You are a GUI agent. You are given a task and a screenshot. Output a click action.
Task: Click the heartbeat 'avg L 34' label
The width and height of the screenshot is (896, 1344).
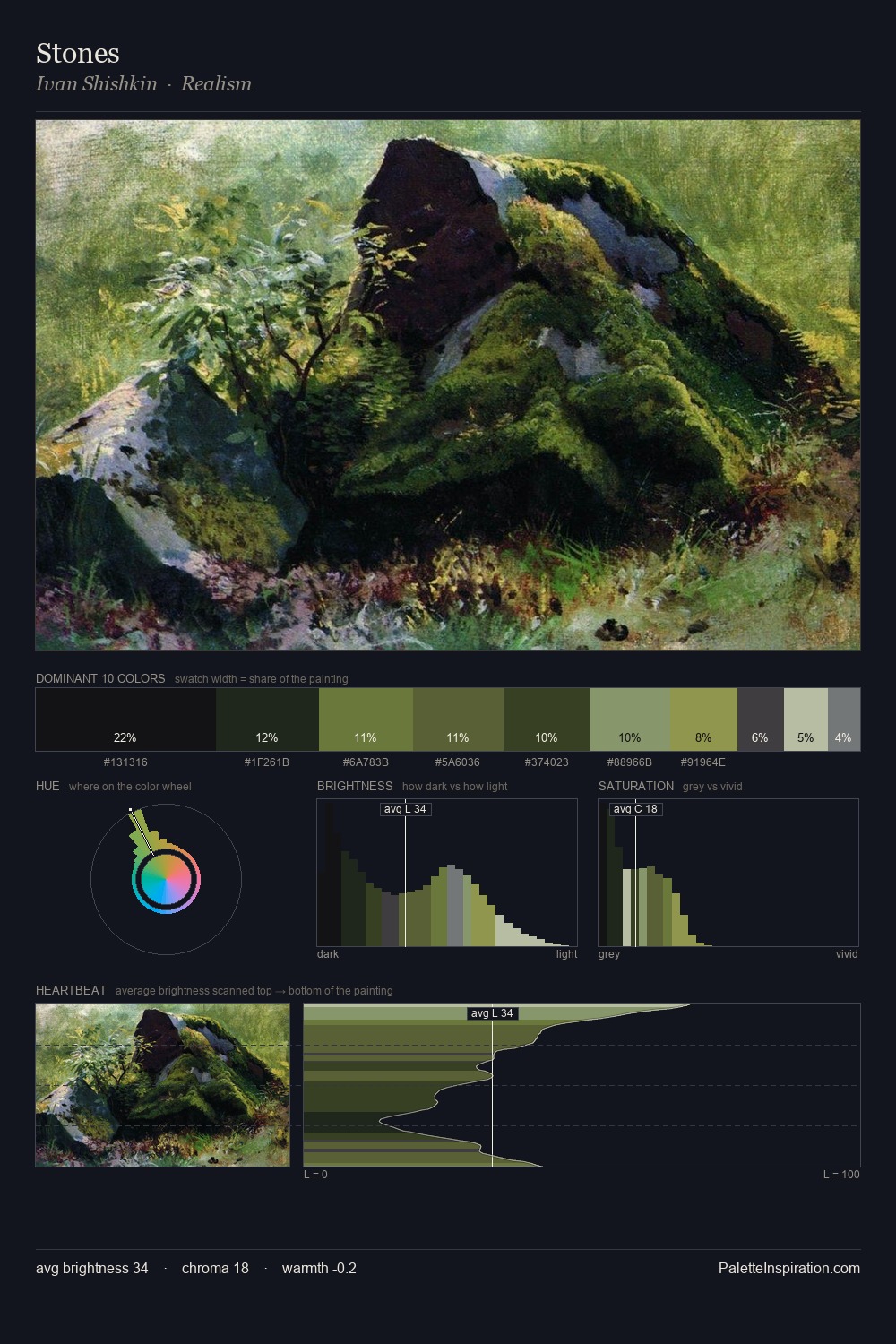tap(492, 1013)
